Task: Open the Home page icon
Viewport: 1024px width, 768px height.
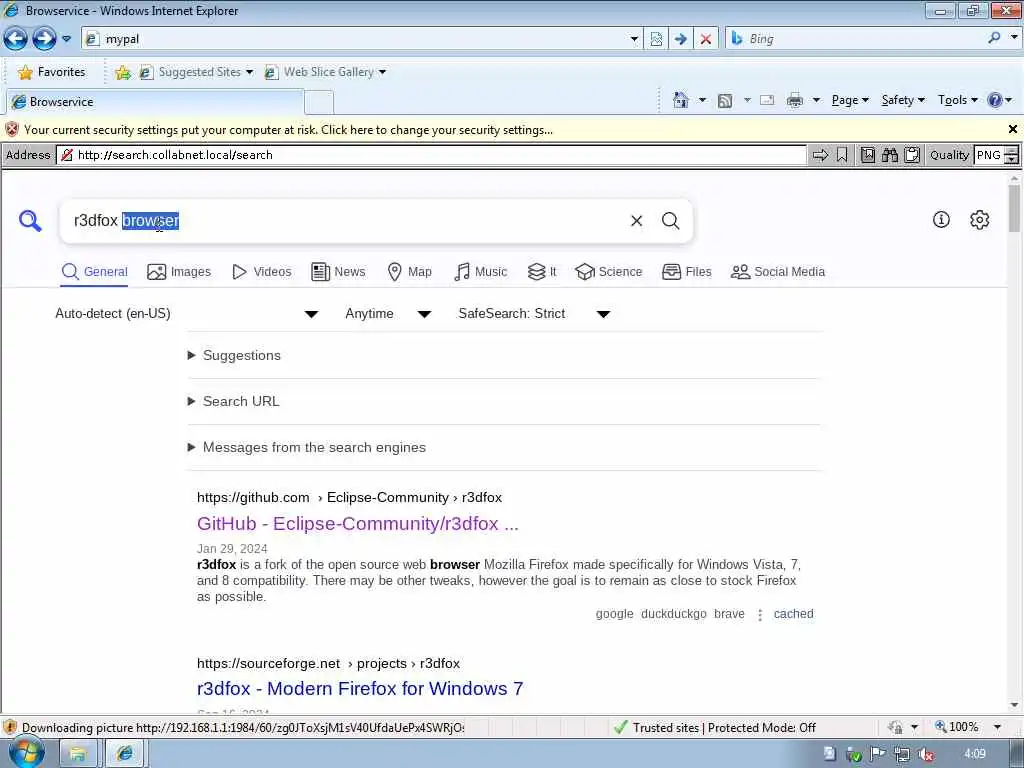Action: [680, 100]
